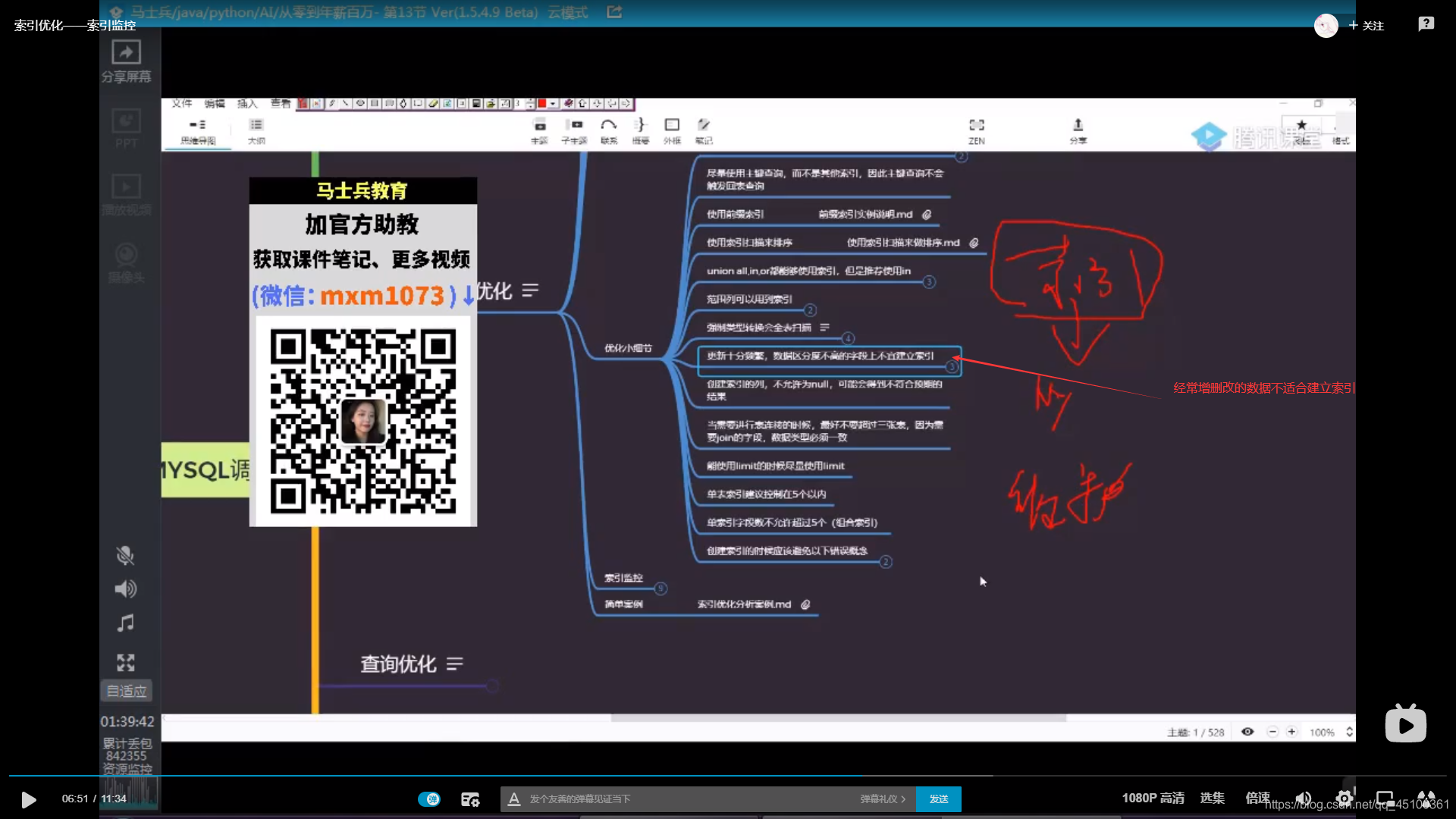Expand badge under union all,in,or node

click(x=929, y=282)
